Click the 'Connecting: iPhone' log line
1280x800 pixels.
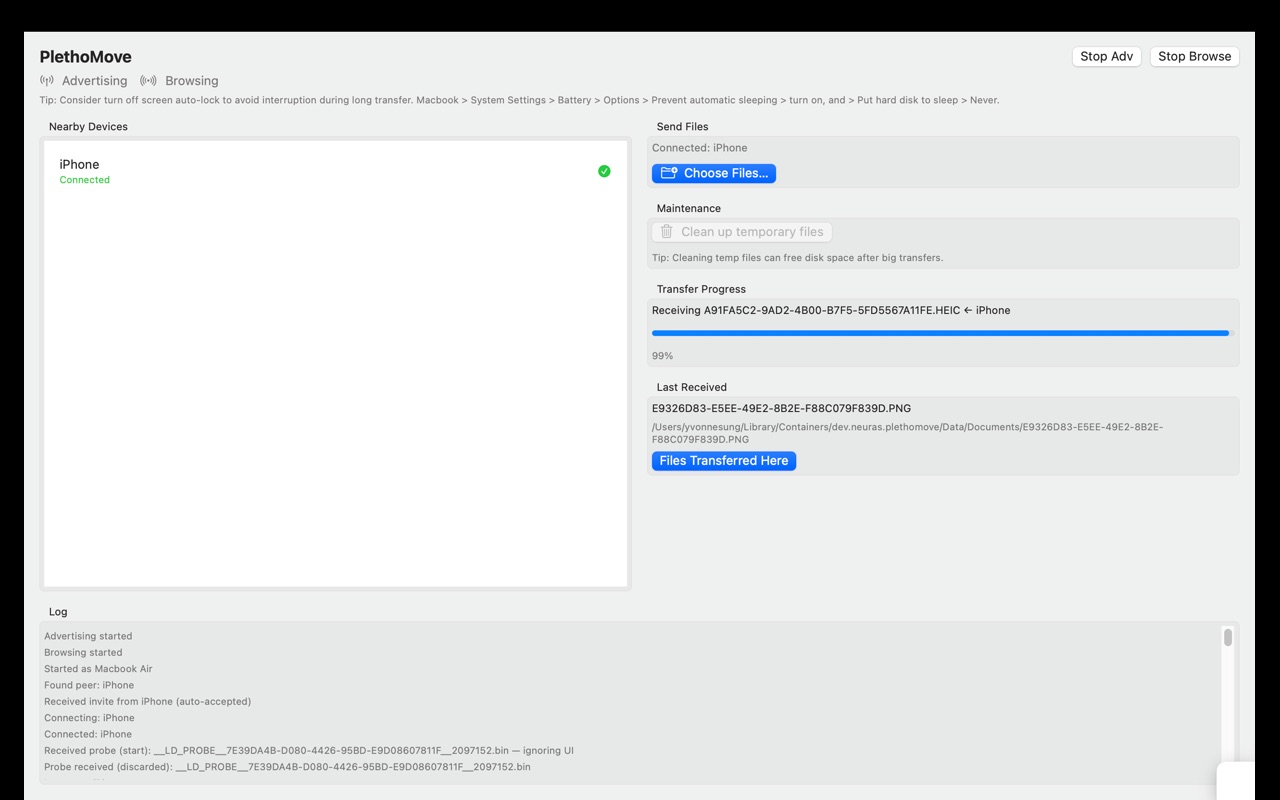89,718
